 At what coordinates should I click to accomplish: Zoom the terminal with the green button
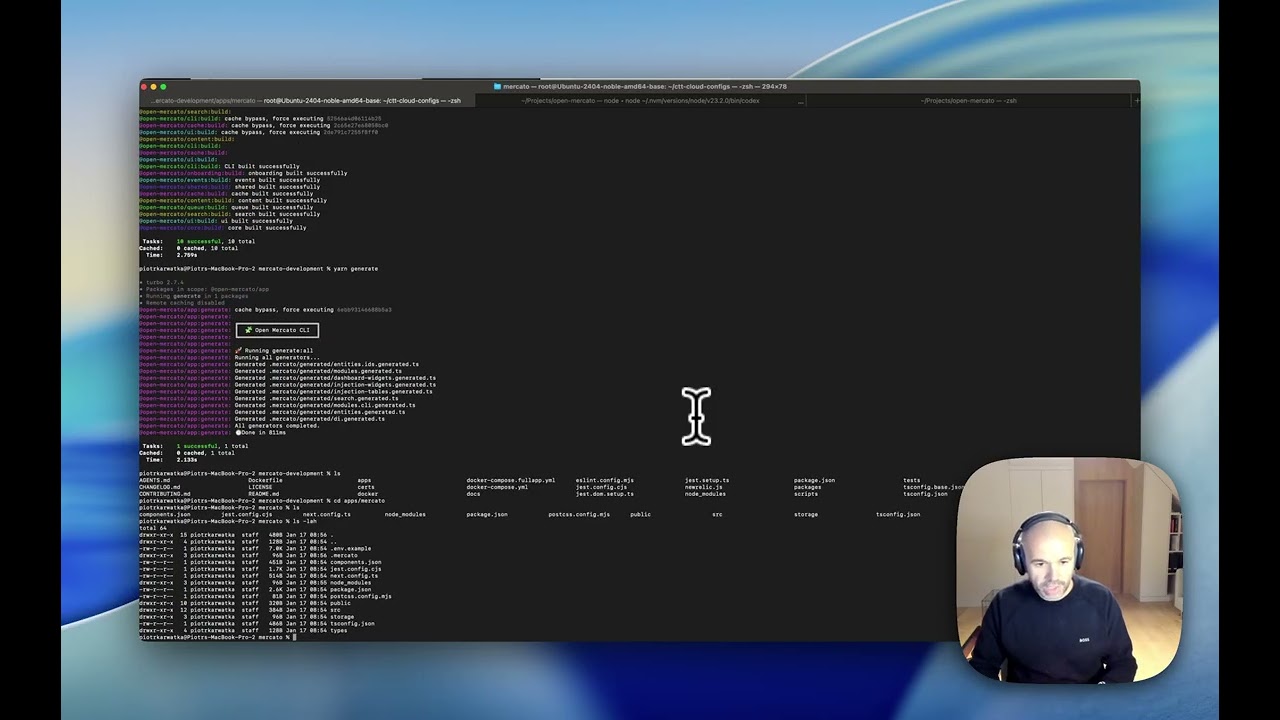click(x=163, y=87)
